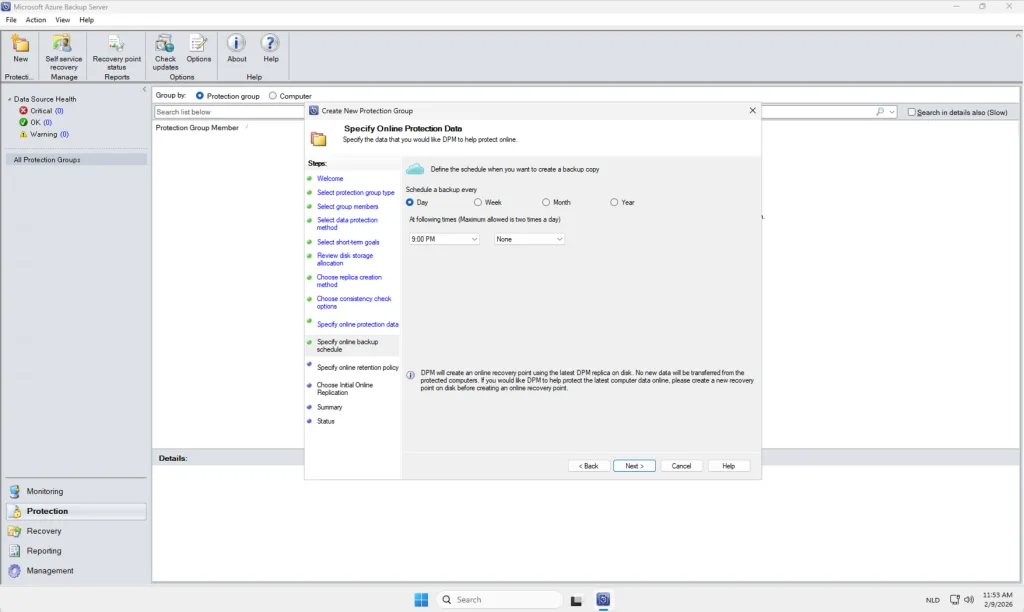Open Self service recovery tool

[x=63, y=44]
